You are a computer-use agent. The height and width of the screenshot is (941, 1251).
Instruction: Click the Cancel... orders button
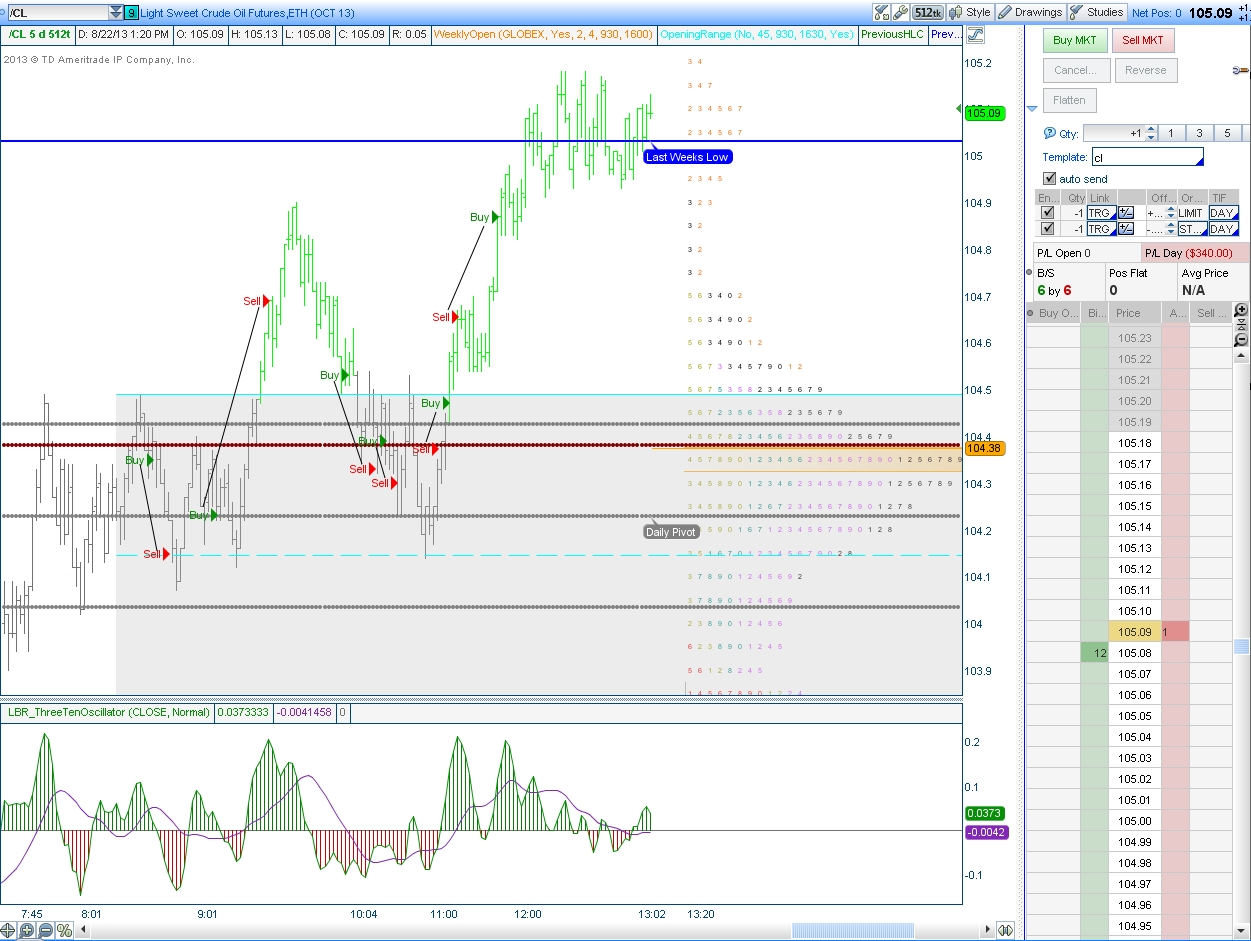pos(1075,70)
